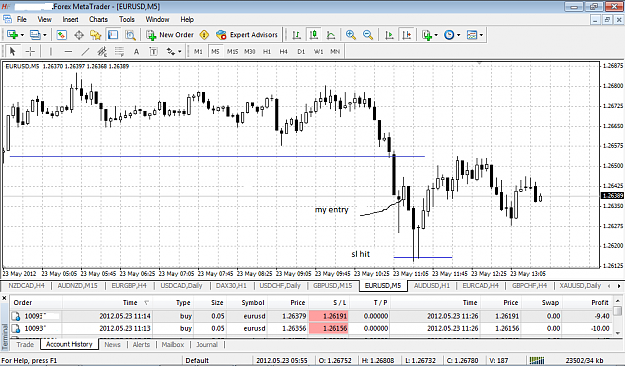
Task: Click the terminal scrollbar down arrow
Action: click(x=617, y=333)
